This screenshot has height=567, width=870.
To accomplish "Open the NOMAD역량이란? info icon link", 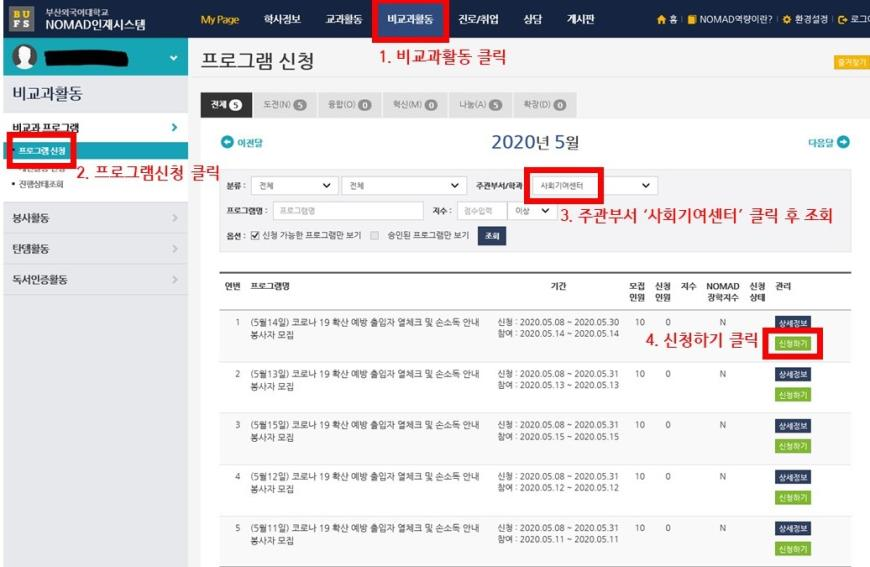I will coord(693,20).
